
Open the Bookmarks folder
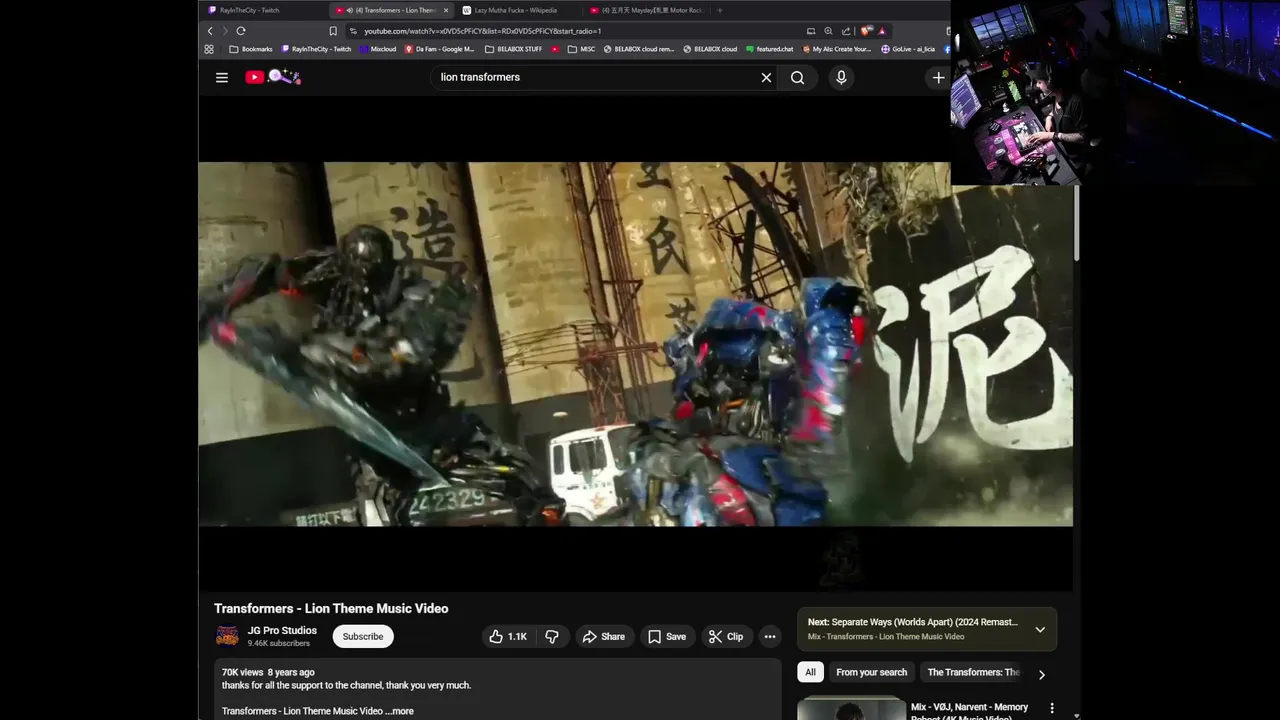tap(251, 49)
